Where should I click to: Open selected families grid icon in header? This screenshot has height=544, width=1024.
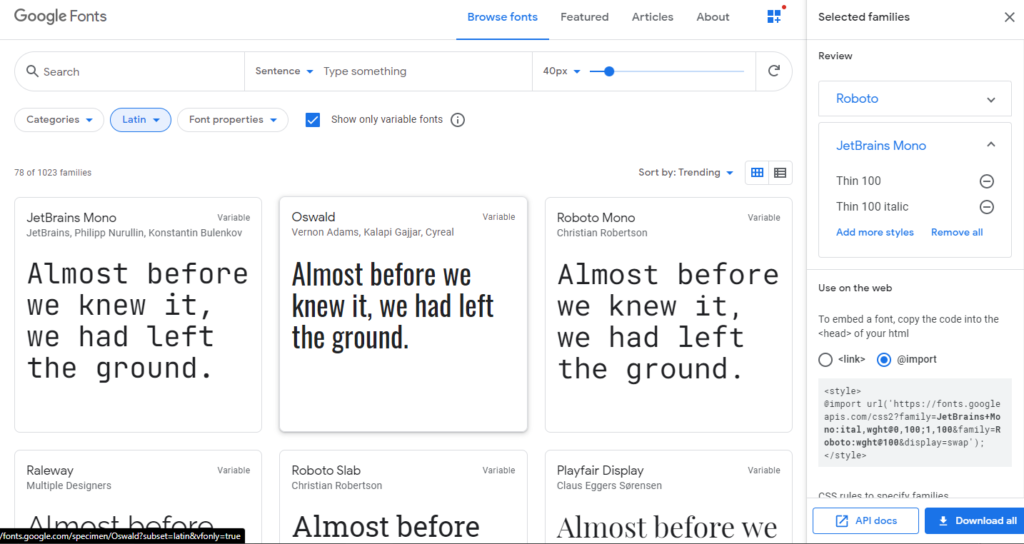point(774,17)
